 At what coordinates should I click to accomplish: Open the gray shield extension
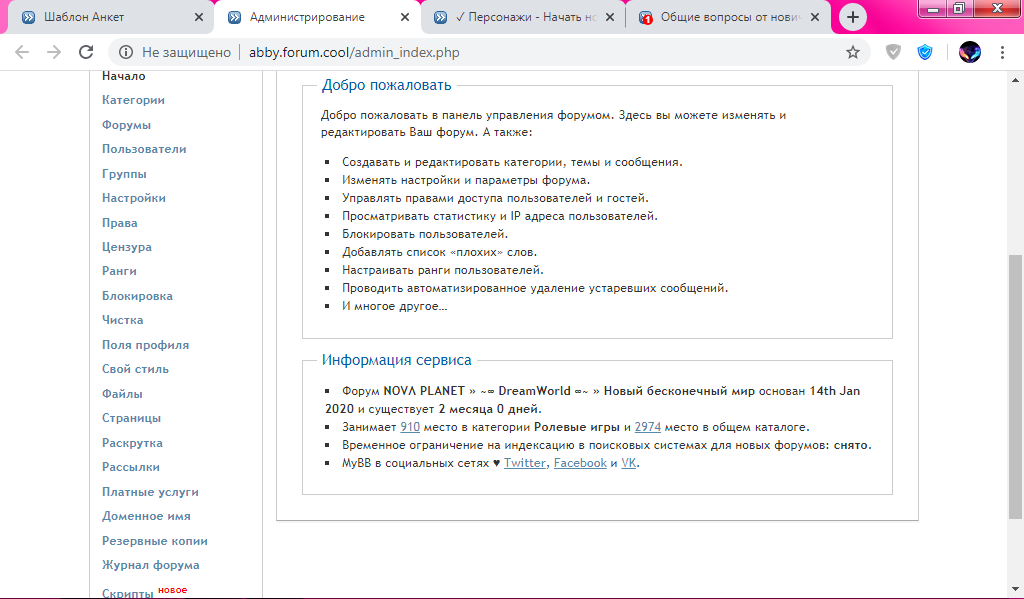(893, 52)
